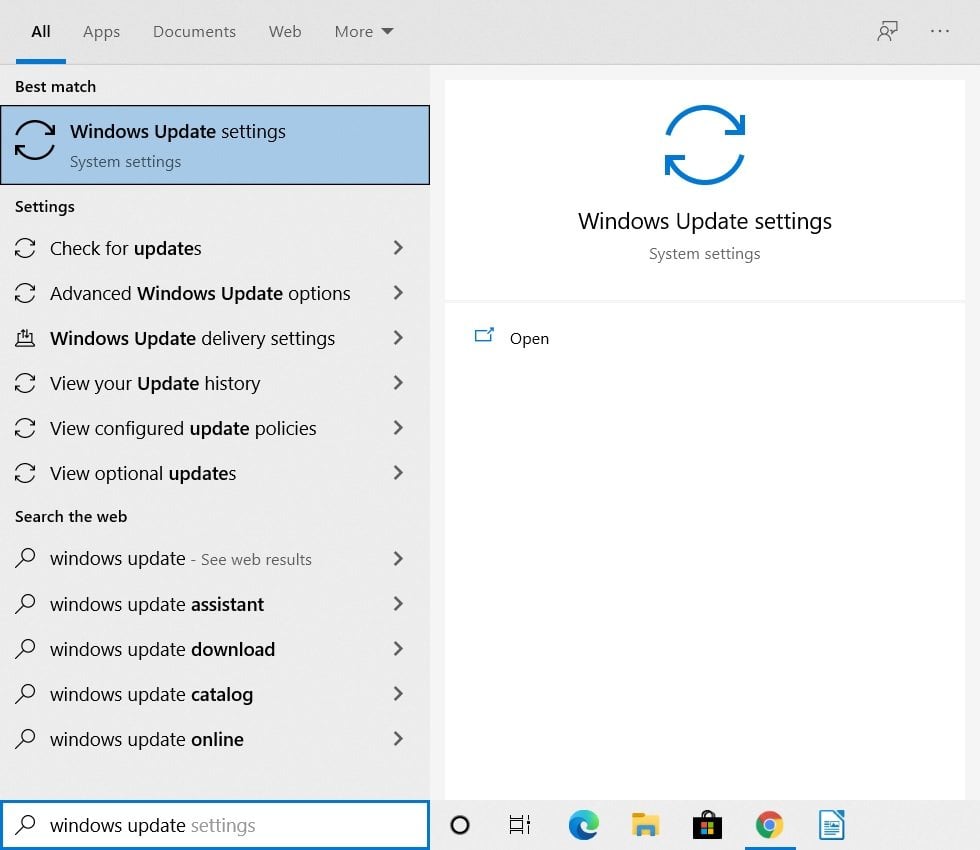Launch Microsoft Edge from the taskbar

pos(584,825)
